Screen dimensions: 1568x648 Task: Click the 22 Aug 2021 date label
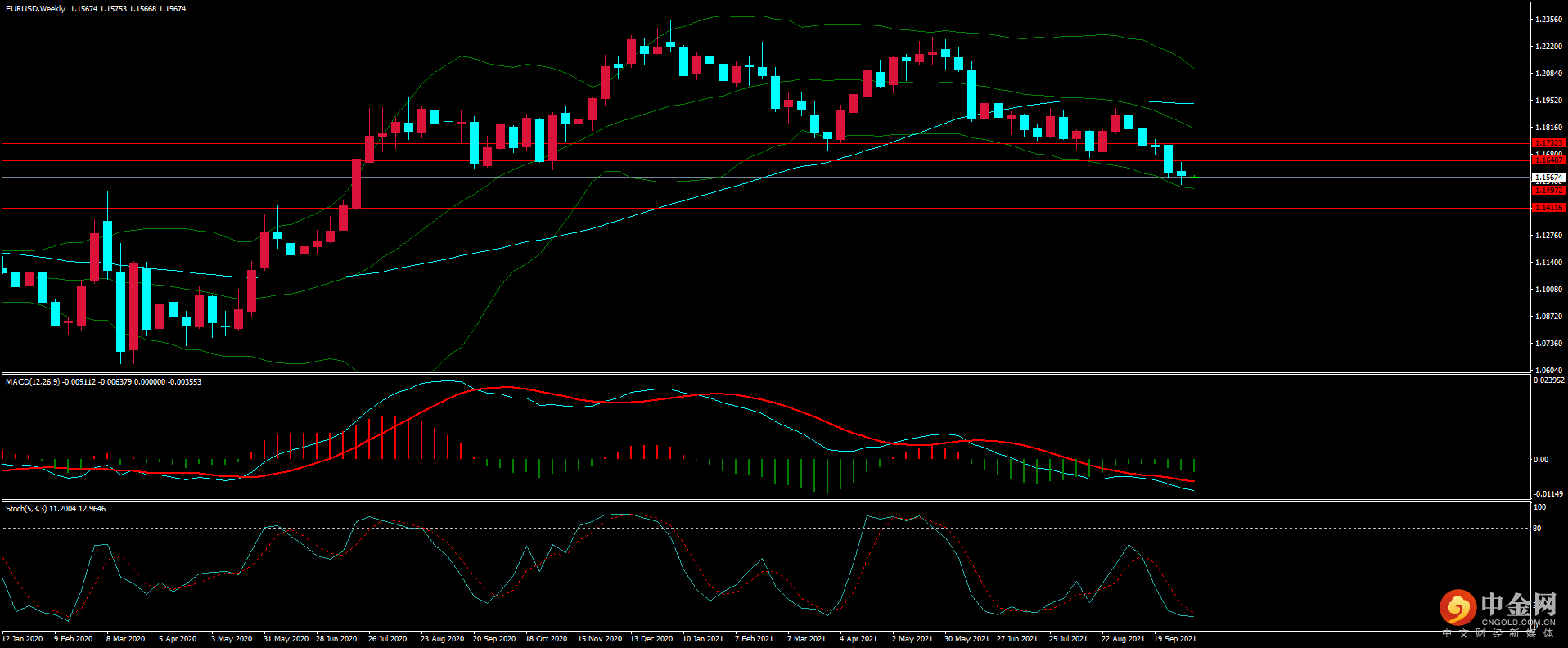1123,639
